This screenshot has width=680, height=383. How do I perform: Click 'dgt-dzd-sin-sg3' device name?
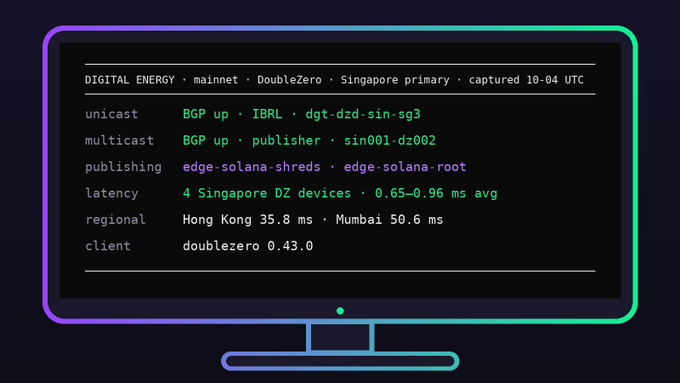[x=363, y=114]
